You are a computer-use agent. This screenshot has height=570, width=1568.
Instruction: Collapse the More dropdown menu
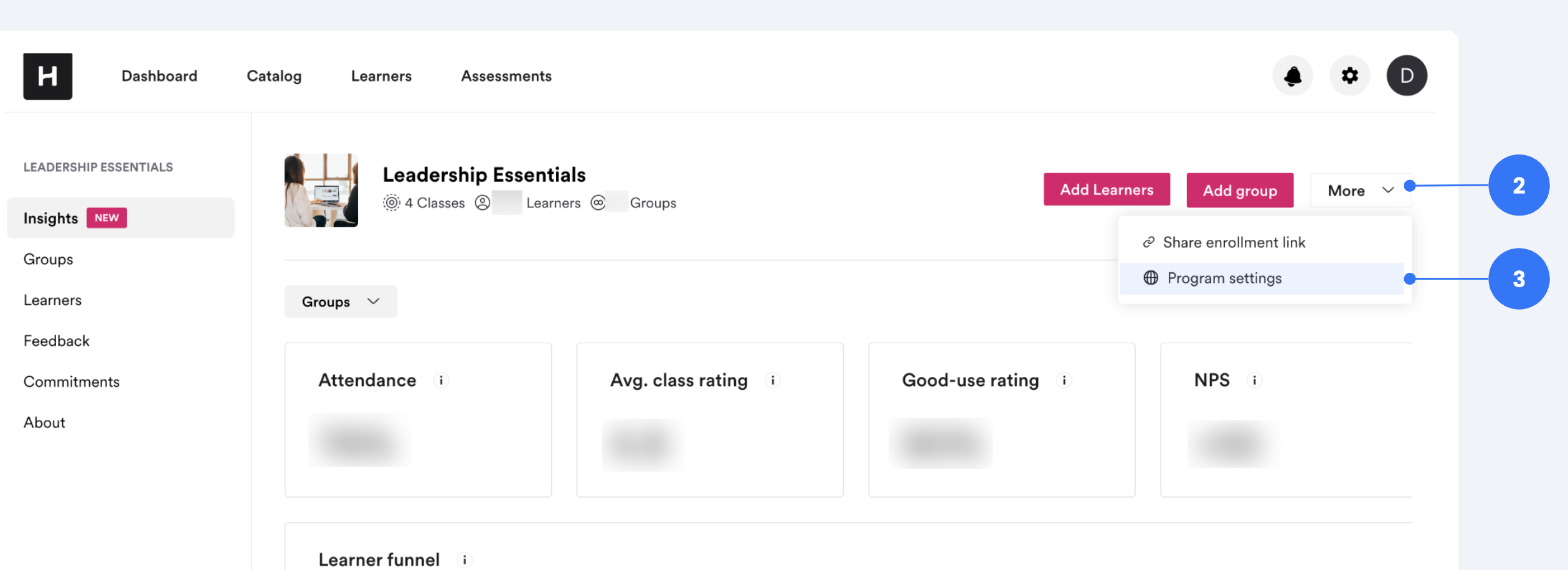[1361, 191]
